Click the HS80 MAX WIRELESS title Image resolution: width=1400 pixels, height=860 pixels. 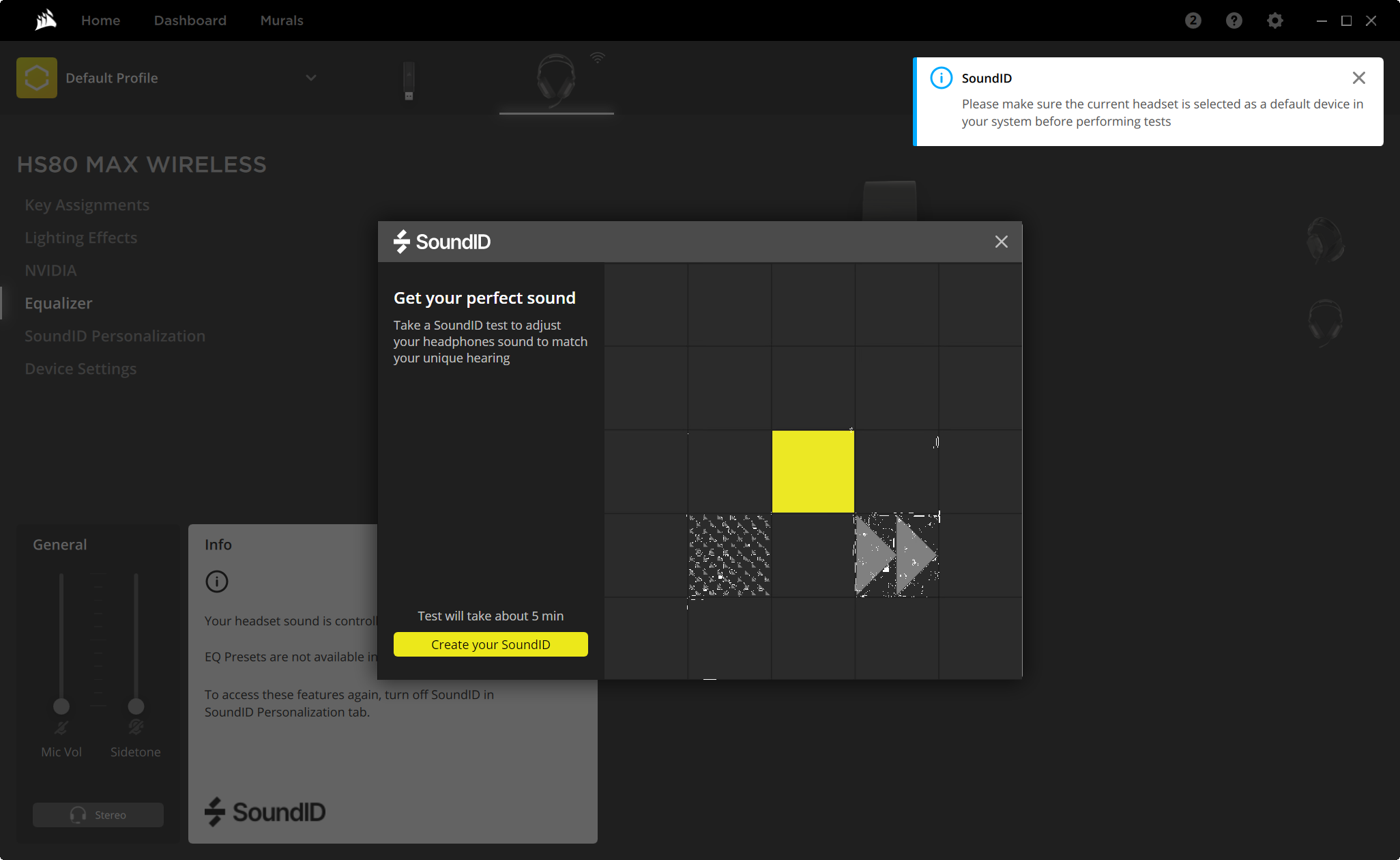(x=141, y=164)
